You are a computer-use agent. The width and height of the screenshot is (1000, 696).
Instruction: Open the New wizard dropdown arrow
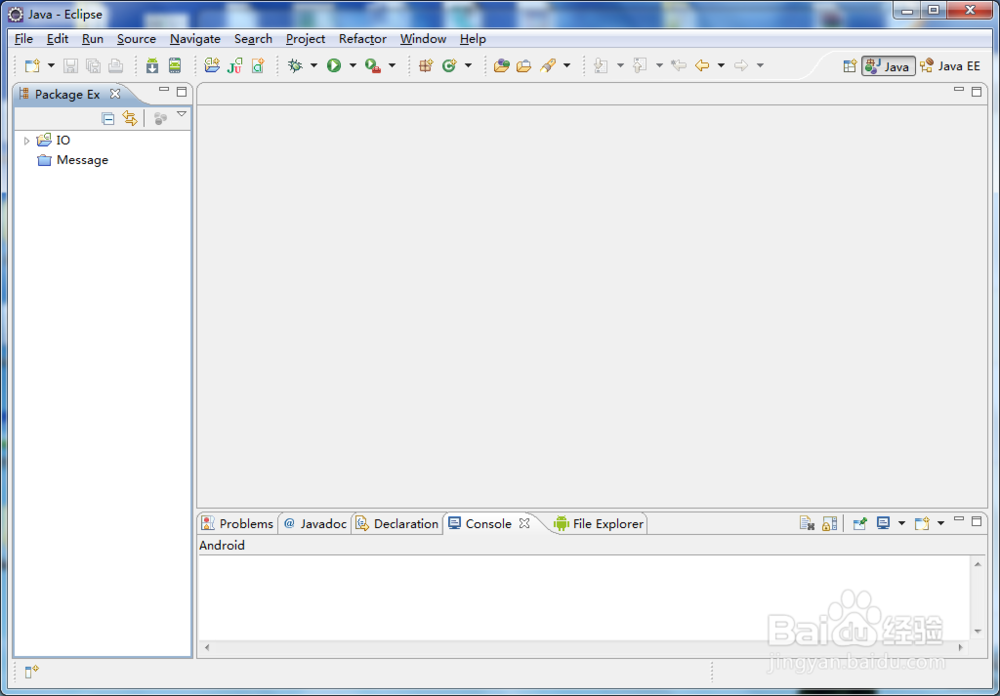(x=51, y=66)
